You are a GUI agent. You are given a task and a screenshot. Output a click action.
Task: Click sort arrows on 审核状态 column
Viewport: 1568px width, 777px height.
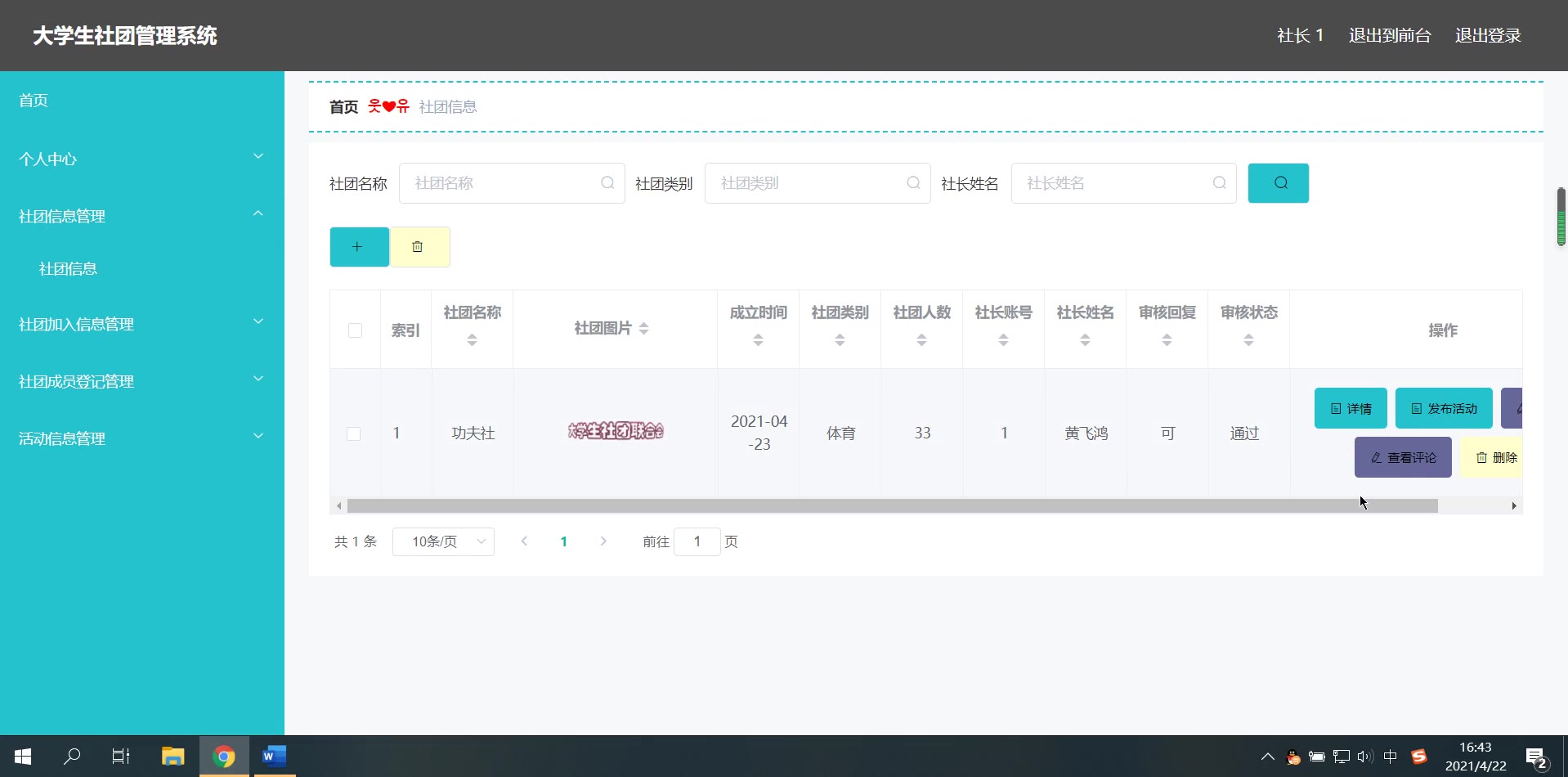pyautogui.click(x=1248, y=340)
